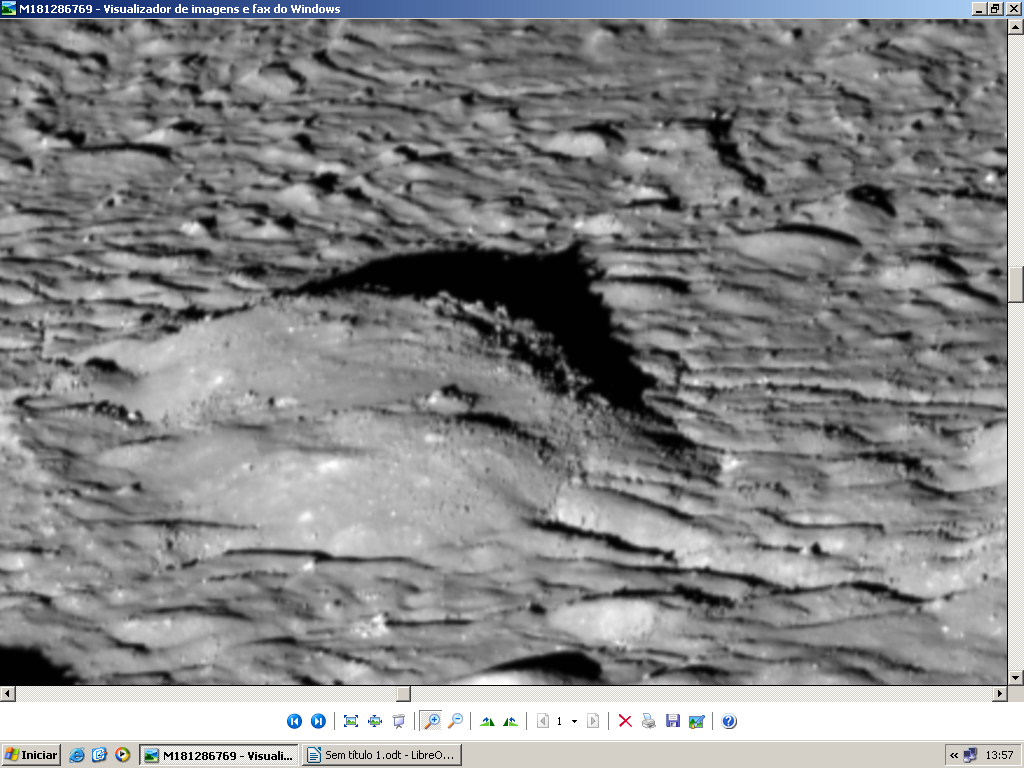Print the image
Image resolution: width=1024 pixels, height=768 pixels.
[x=649, y=721]
